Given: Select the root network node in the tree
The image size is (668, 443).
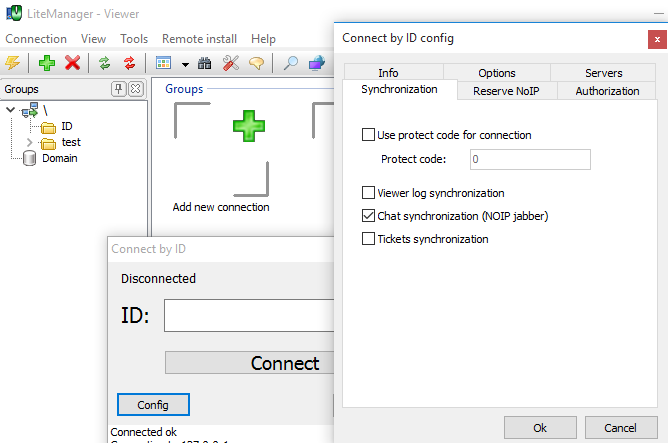Looking at the screenshot, I should [x=31, y=110].
